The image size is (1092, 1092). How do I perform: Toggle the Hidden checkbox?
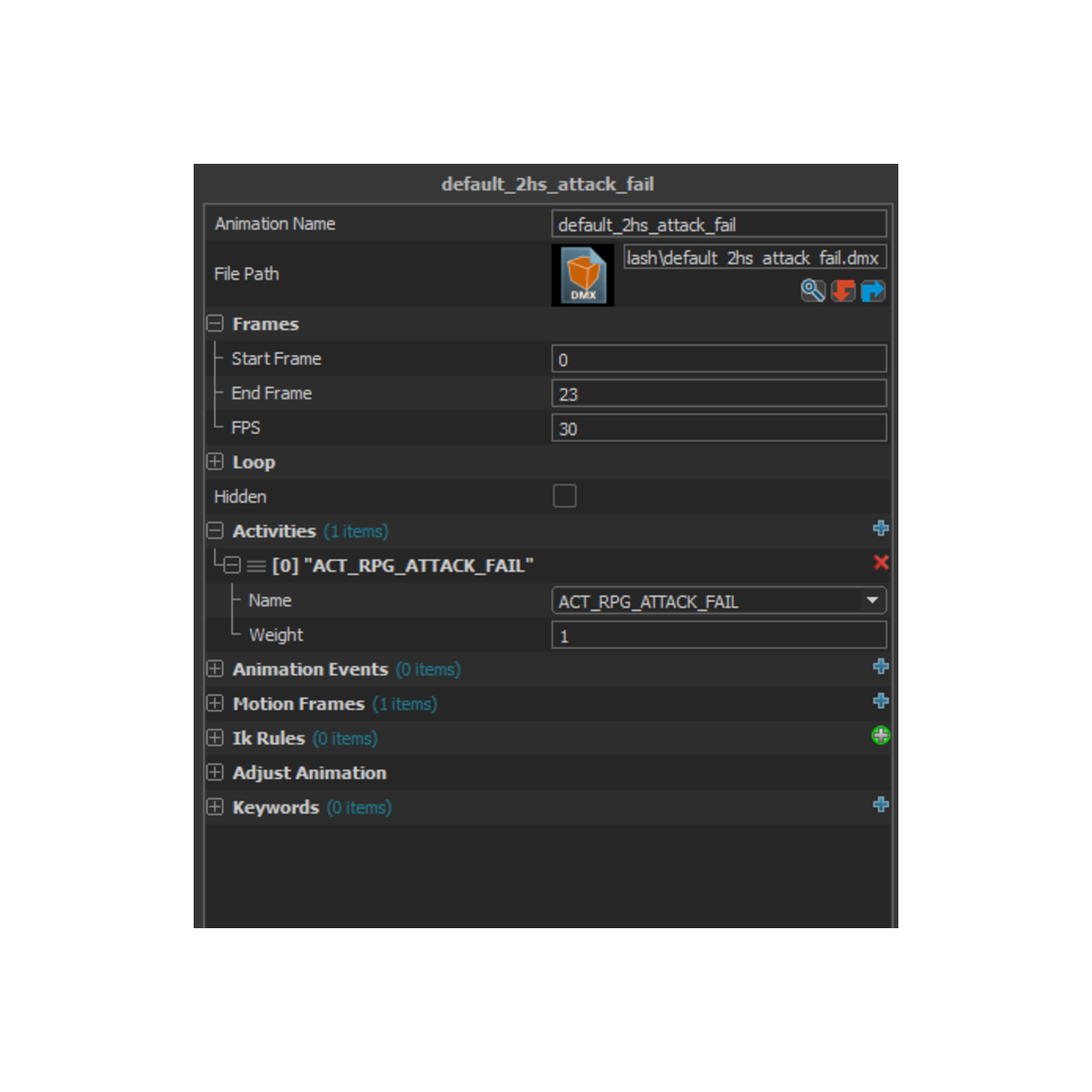[x=565, y=496]
